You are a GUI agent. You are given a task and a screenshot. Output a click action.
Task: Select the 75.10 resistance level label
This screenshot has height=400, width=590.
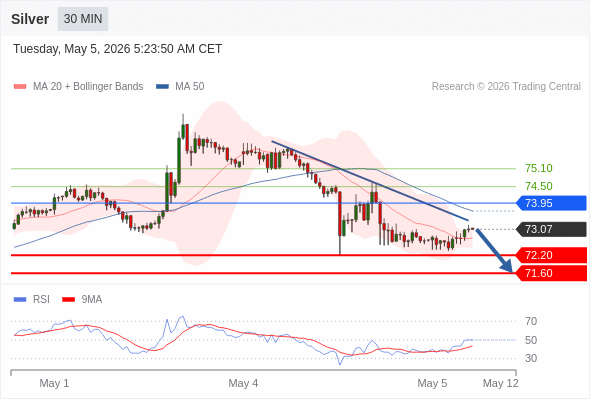coord(538,168)
